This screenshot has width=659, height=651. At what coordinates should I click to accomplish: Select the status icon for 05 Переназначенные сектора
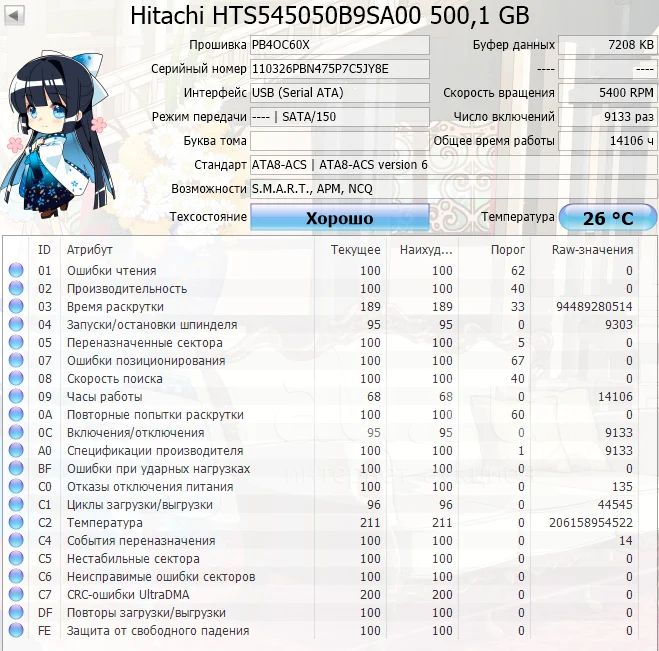click(x=16, y=343)
